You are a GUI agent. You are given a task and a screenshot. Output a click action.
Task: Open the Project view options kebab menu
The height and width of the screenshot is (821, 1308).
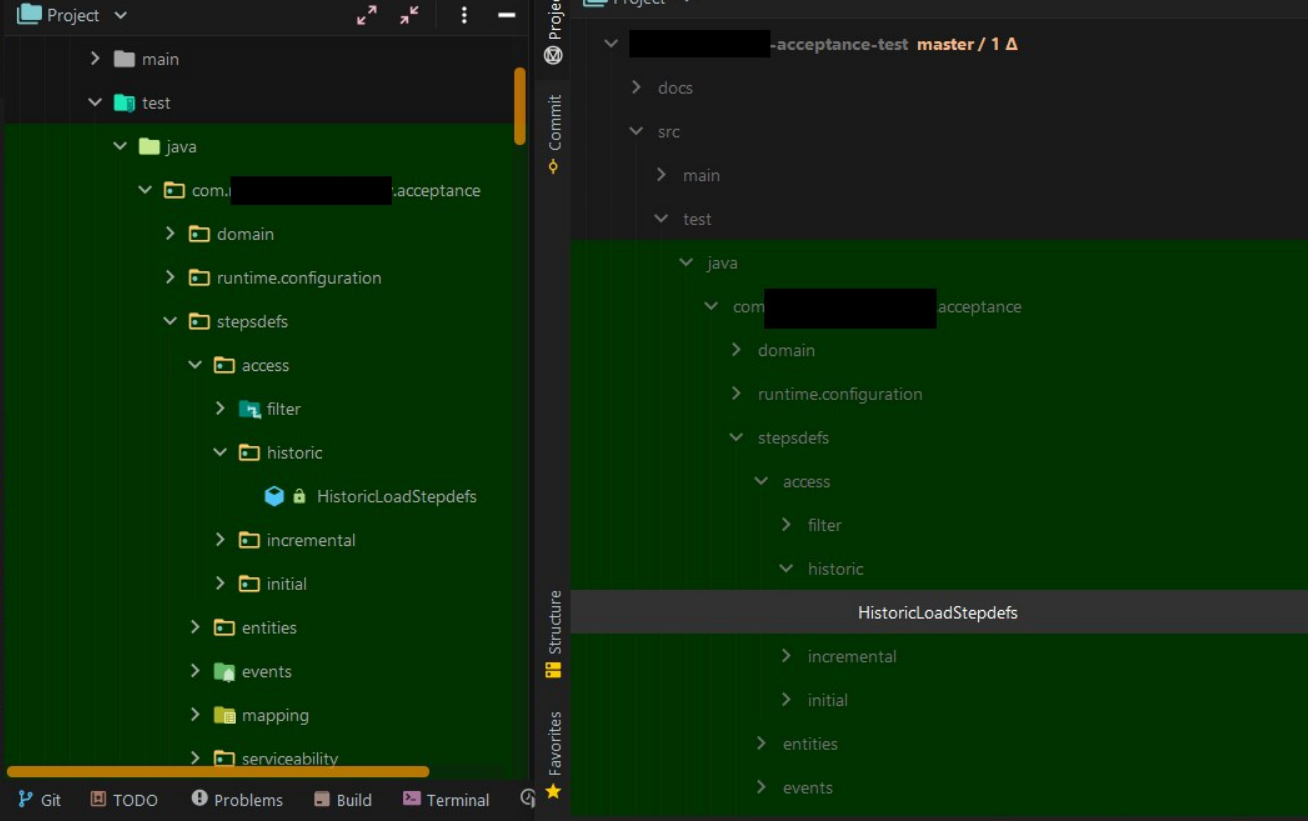[464, 16]
